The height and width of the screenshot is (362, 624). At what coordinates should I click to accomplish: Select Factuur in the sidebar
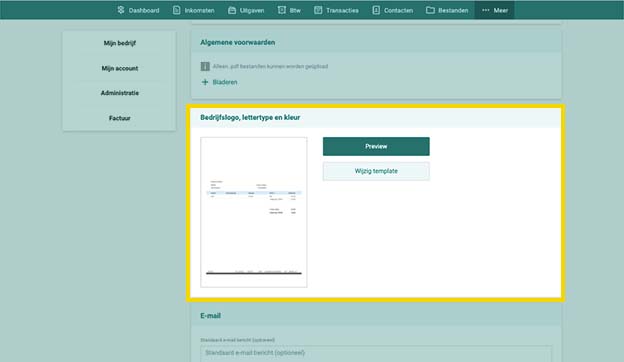[x=119, y=118]
